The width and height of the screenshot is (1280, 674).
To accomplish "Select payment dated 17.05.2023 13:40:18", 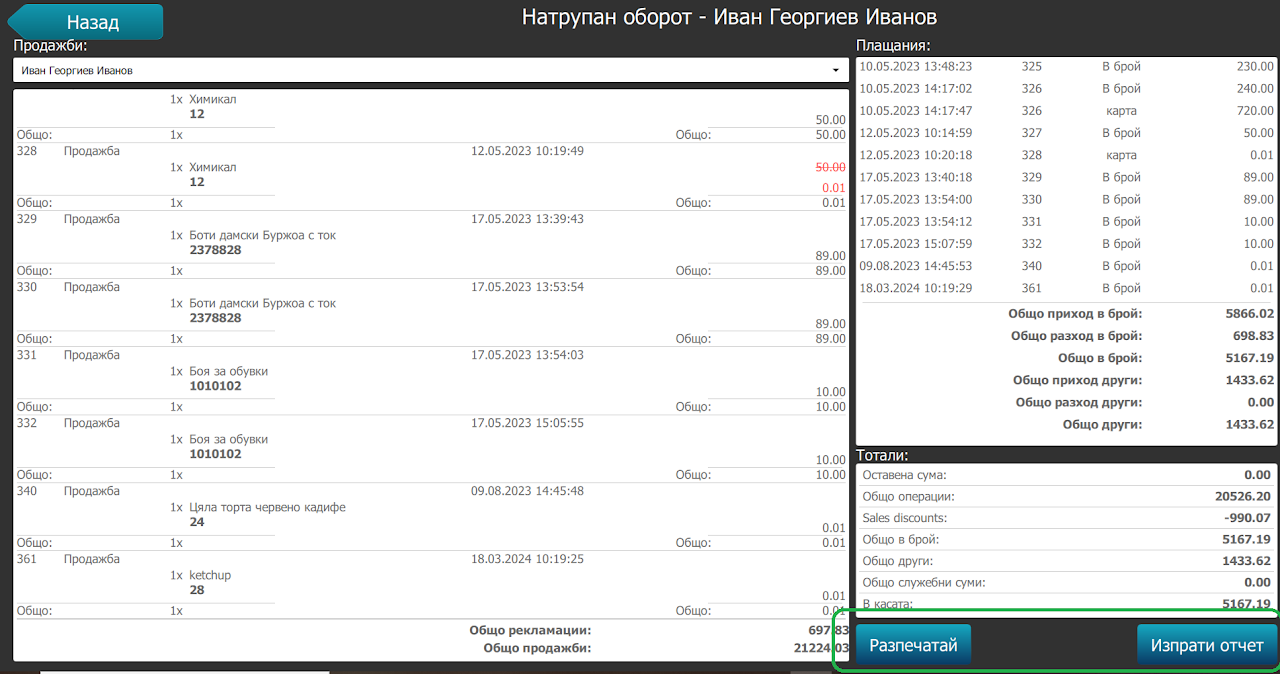I will 1067,177.
